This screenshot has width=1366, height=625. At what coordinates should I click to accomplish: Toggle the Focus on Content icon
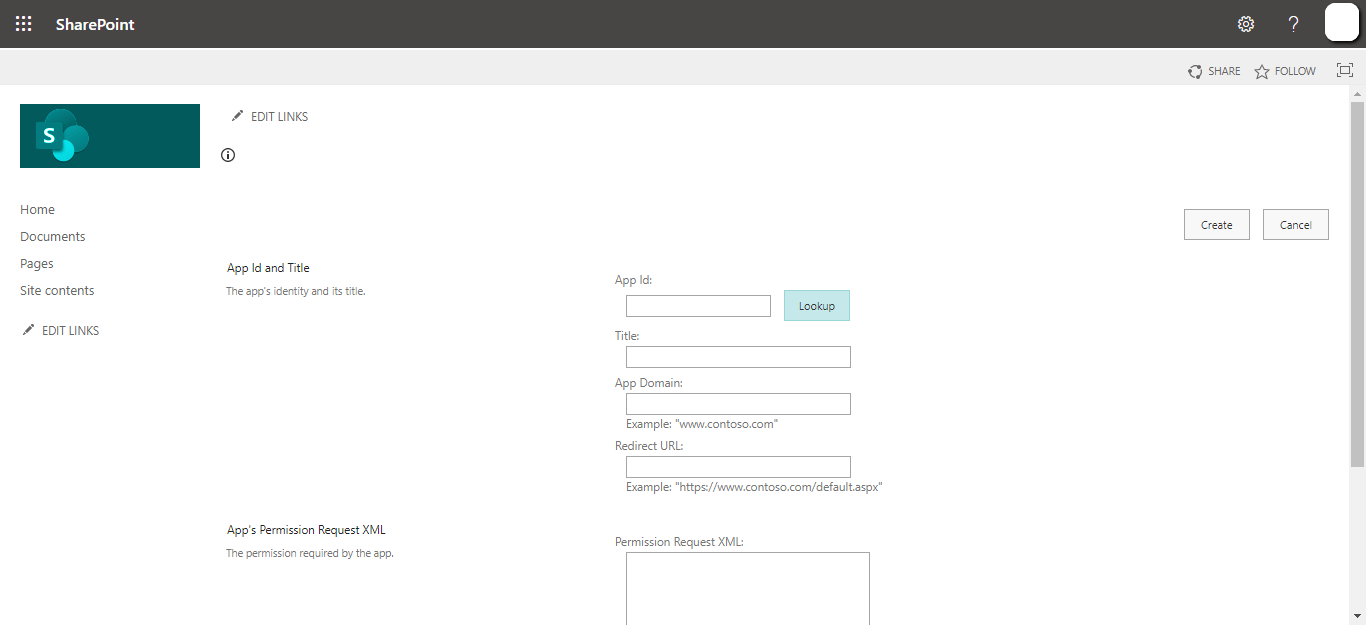(x=1345, y=70)
